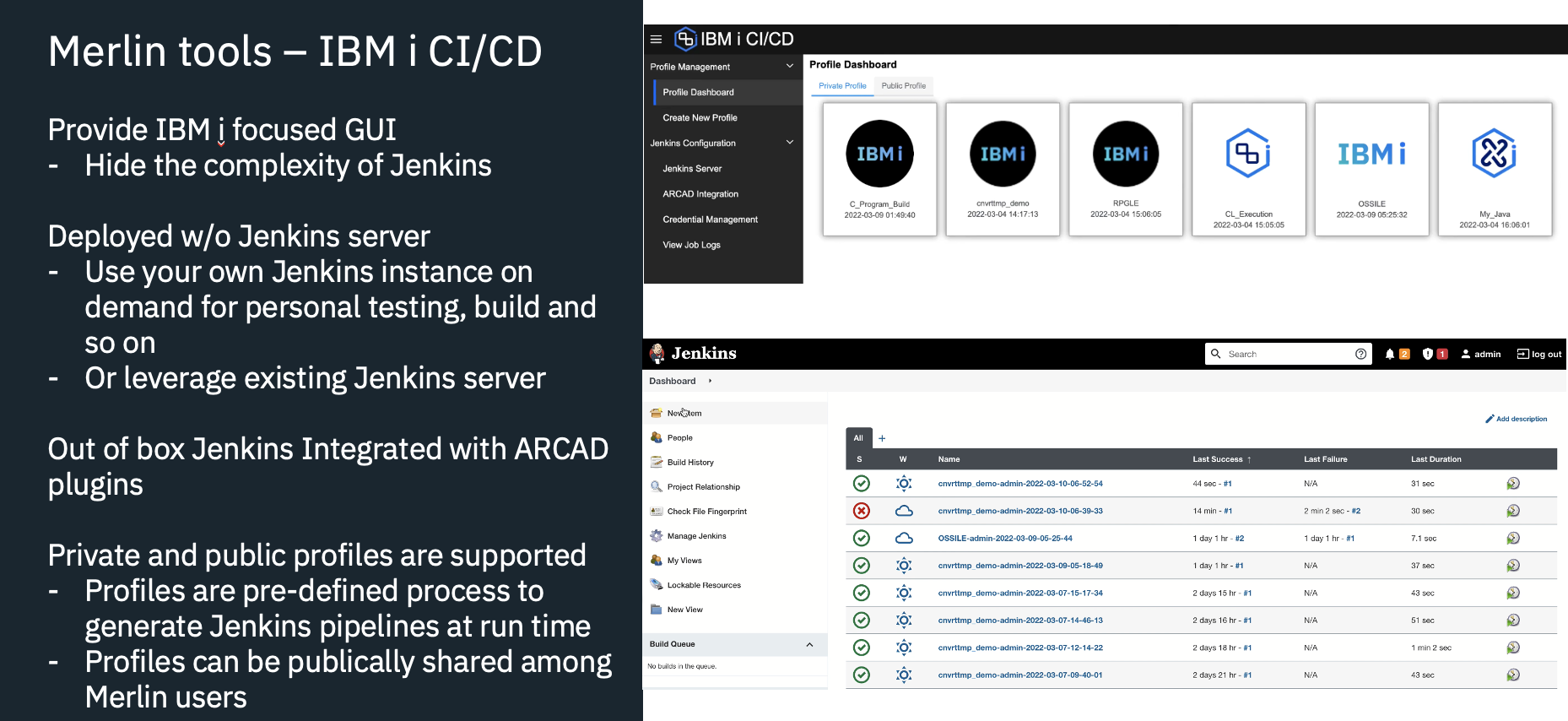Click the log out link in Jenkins

coord(1539,354)
